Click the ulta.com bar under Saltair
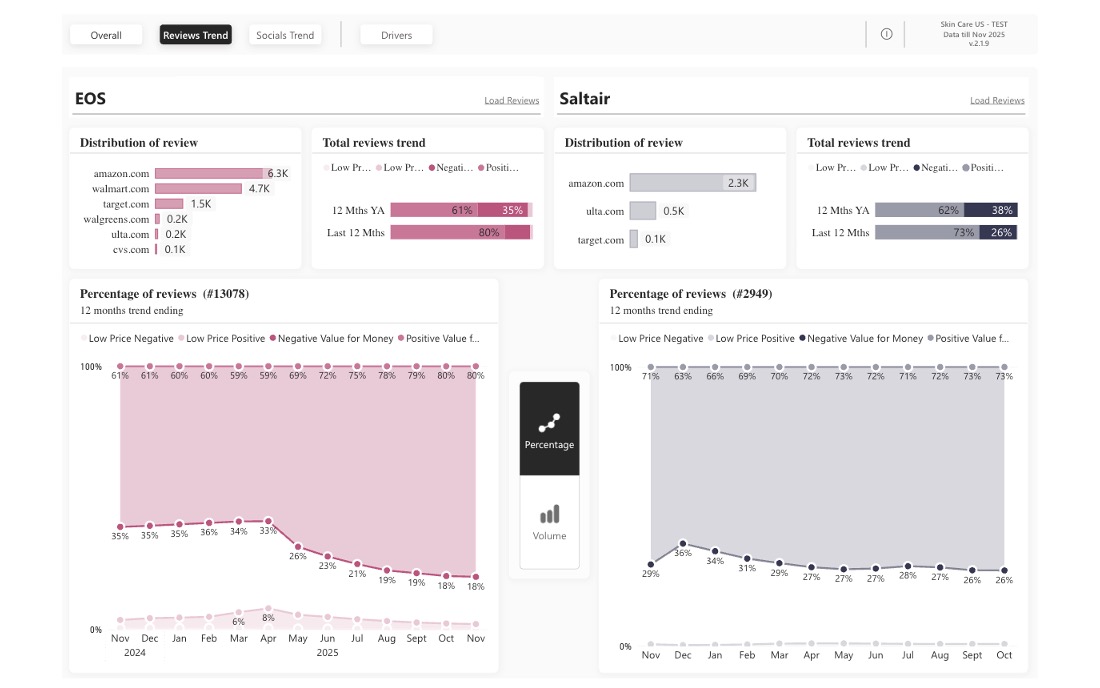Image resolution: width=1100 pixels, height=688 pixels. 642,211
